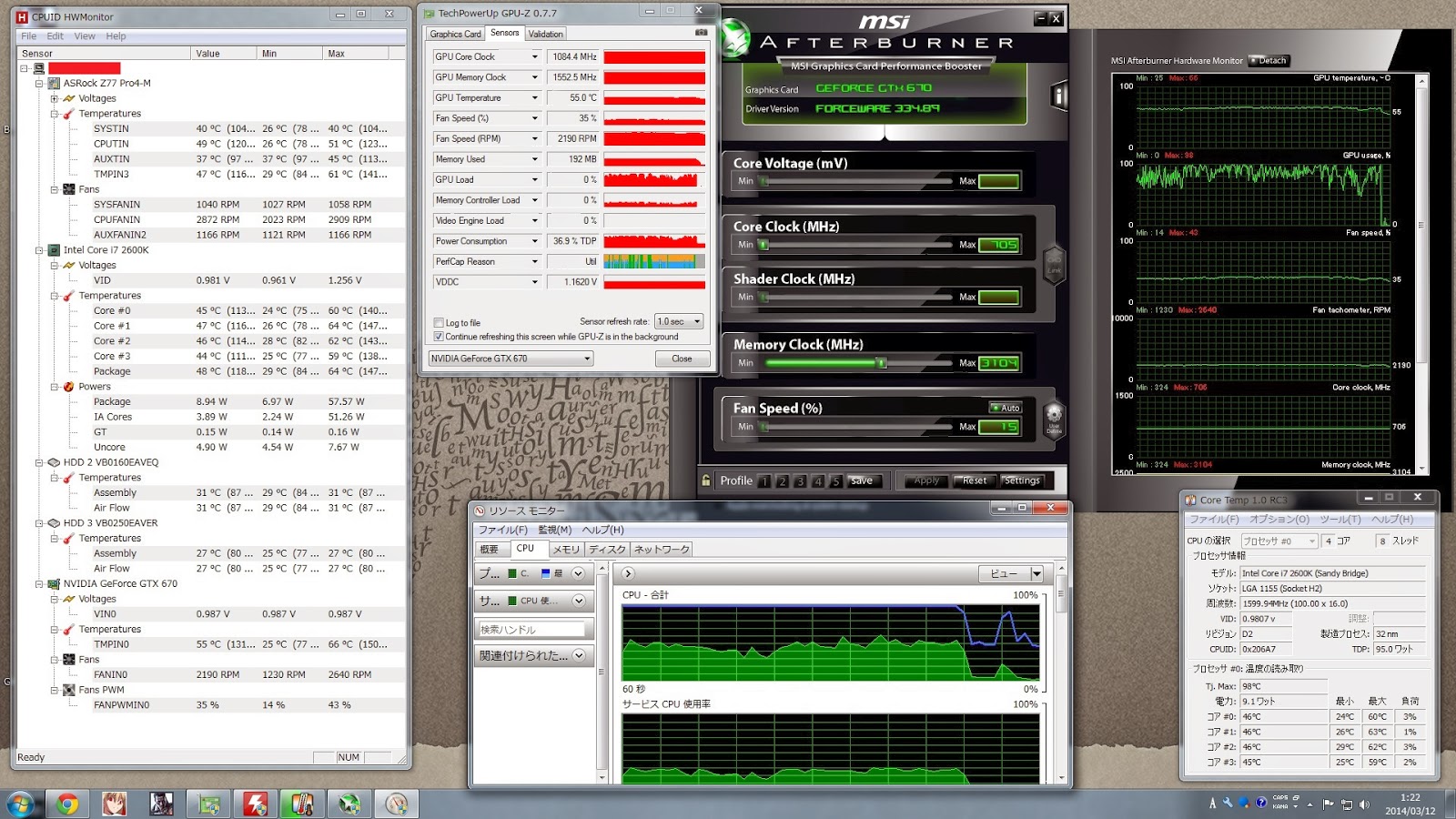Click the Resource Monitor title bar icon
This screenshot has height=819, width=1456.
[x=480, y=511]
